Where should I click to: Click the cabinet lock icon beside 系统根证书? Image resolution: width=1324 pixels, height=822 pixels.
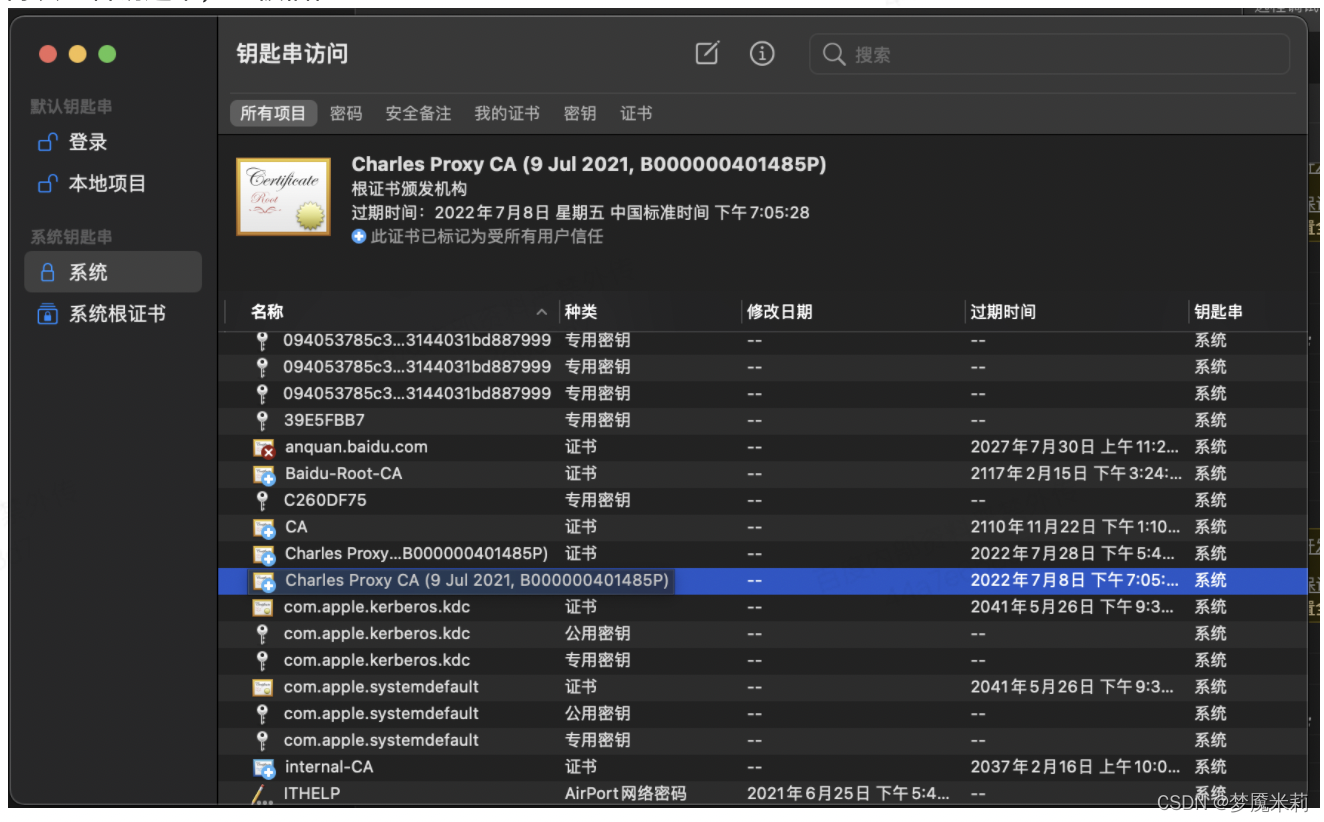coord(47,314)
